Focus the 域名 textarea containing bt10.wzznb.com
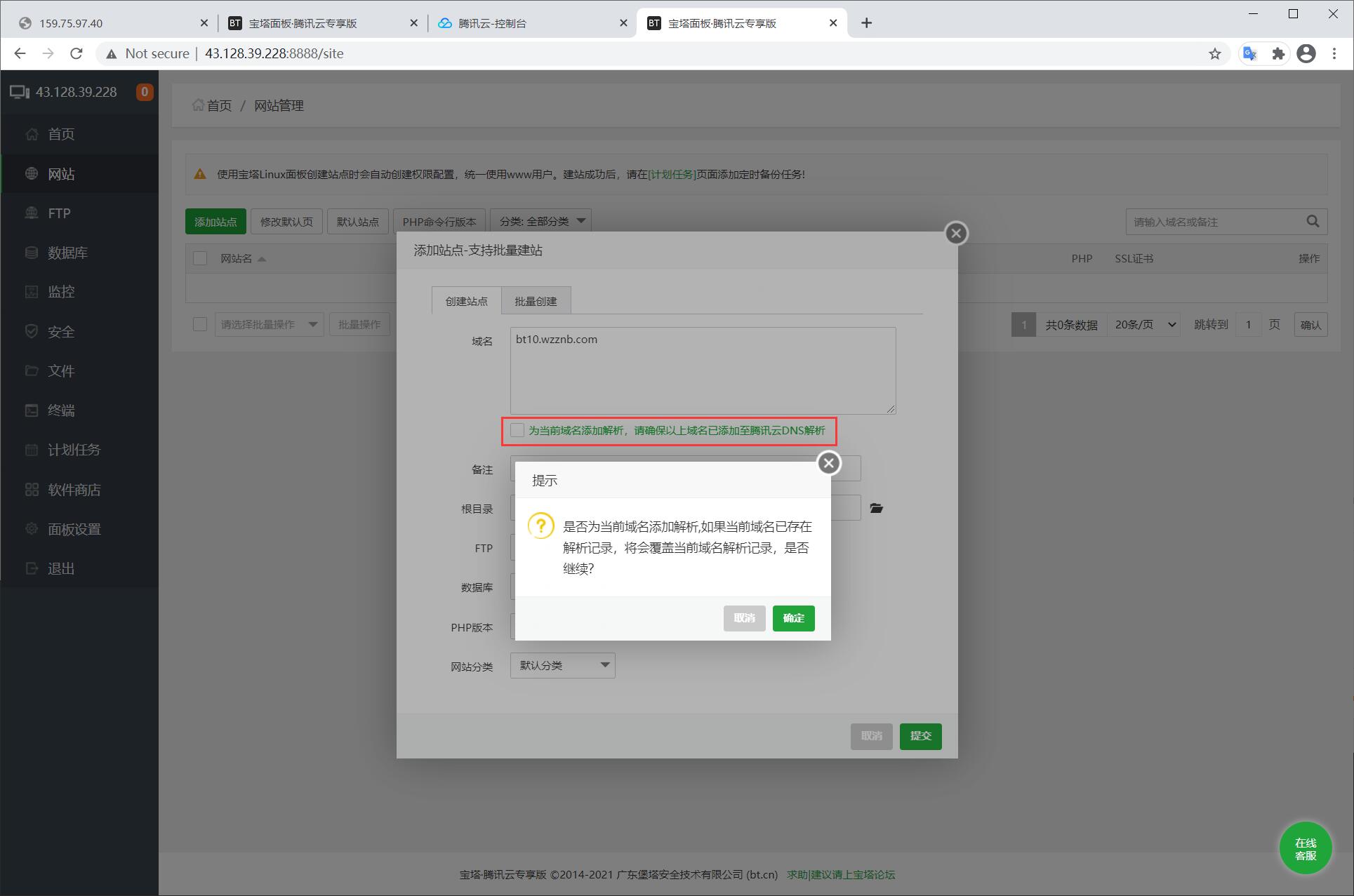1354x896 pixels. [703, 370]
